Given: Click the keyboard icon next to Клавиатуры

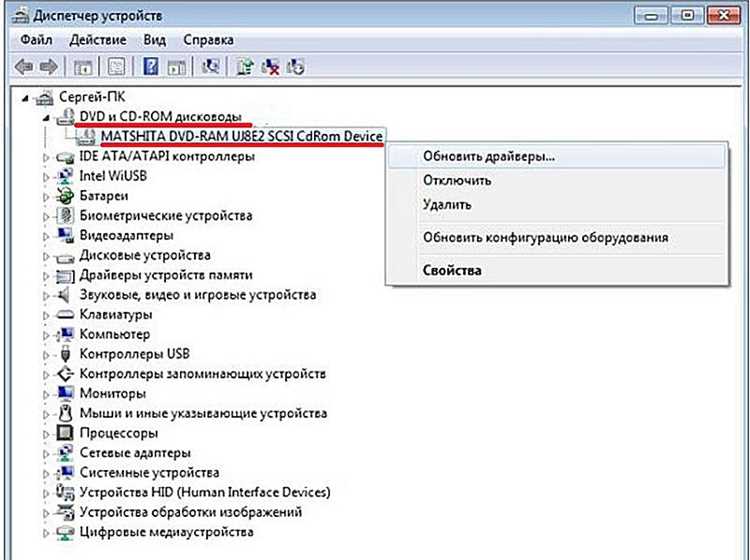Looking at the screenshot, I should click(65, 315).
